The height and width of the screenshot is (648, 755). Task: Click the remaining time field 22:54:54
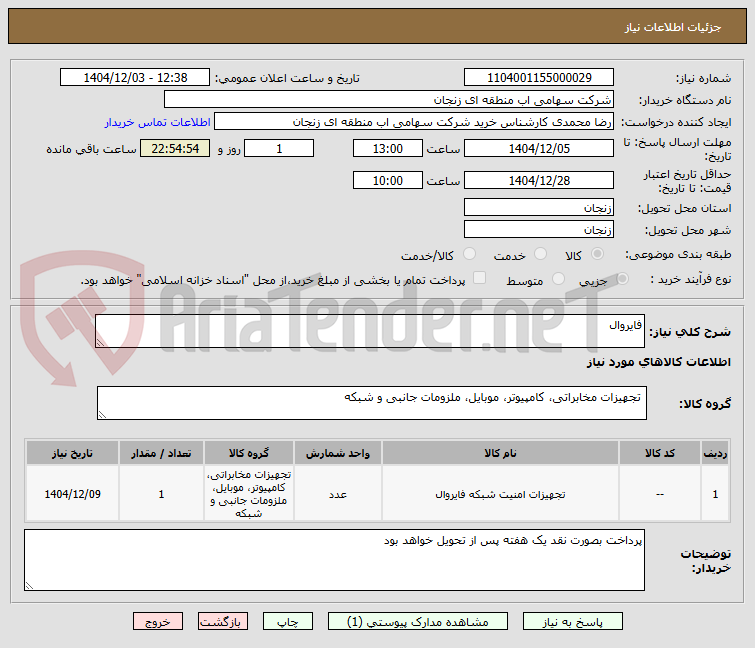[x=175, y=148]
